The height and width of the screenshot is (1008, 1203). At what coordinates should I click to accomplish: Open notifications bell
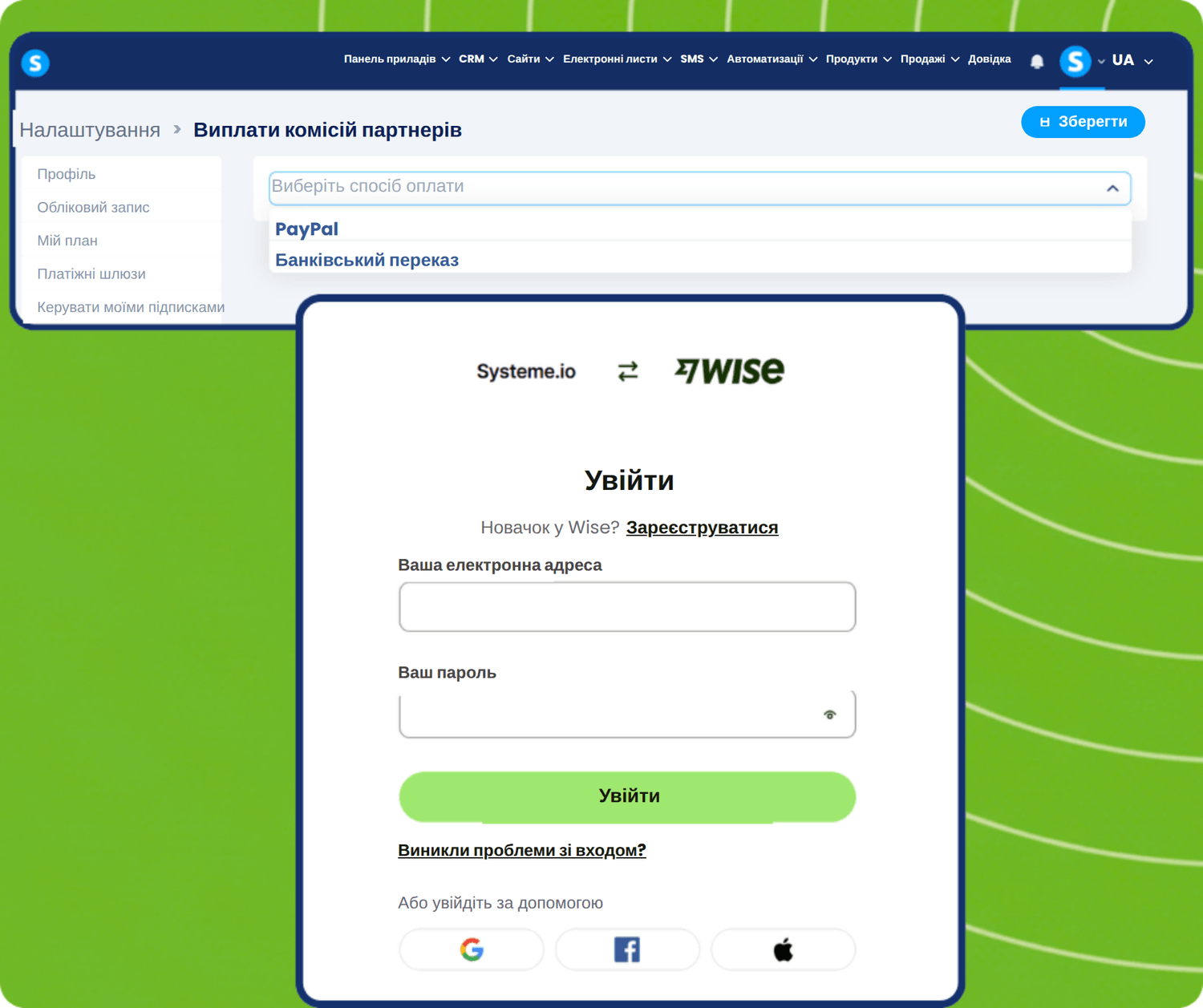(x=1037, y=61)
